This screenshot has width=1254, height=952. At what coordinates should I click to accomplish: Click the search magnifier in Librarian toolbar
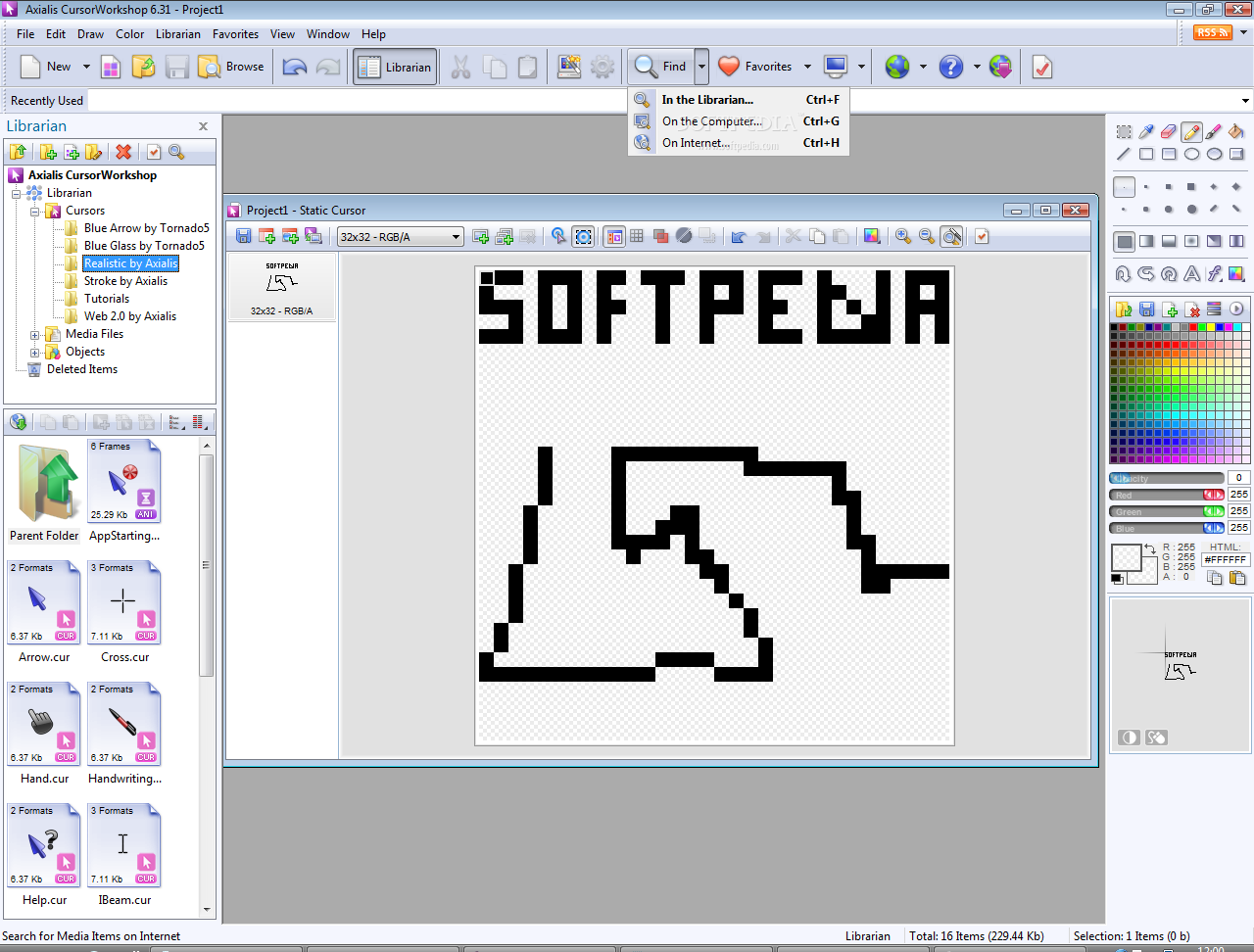coord(176,152)
